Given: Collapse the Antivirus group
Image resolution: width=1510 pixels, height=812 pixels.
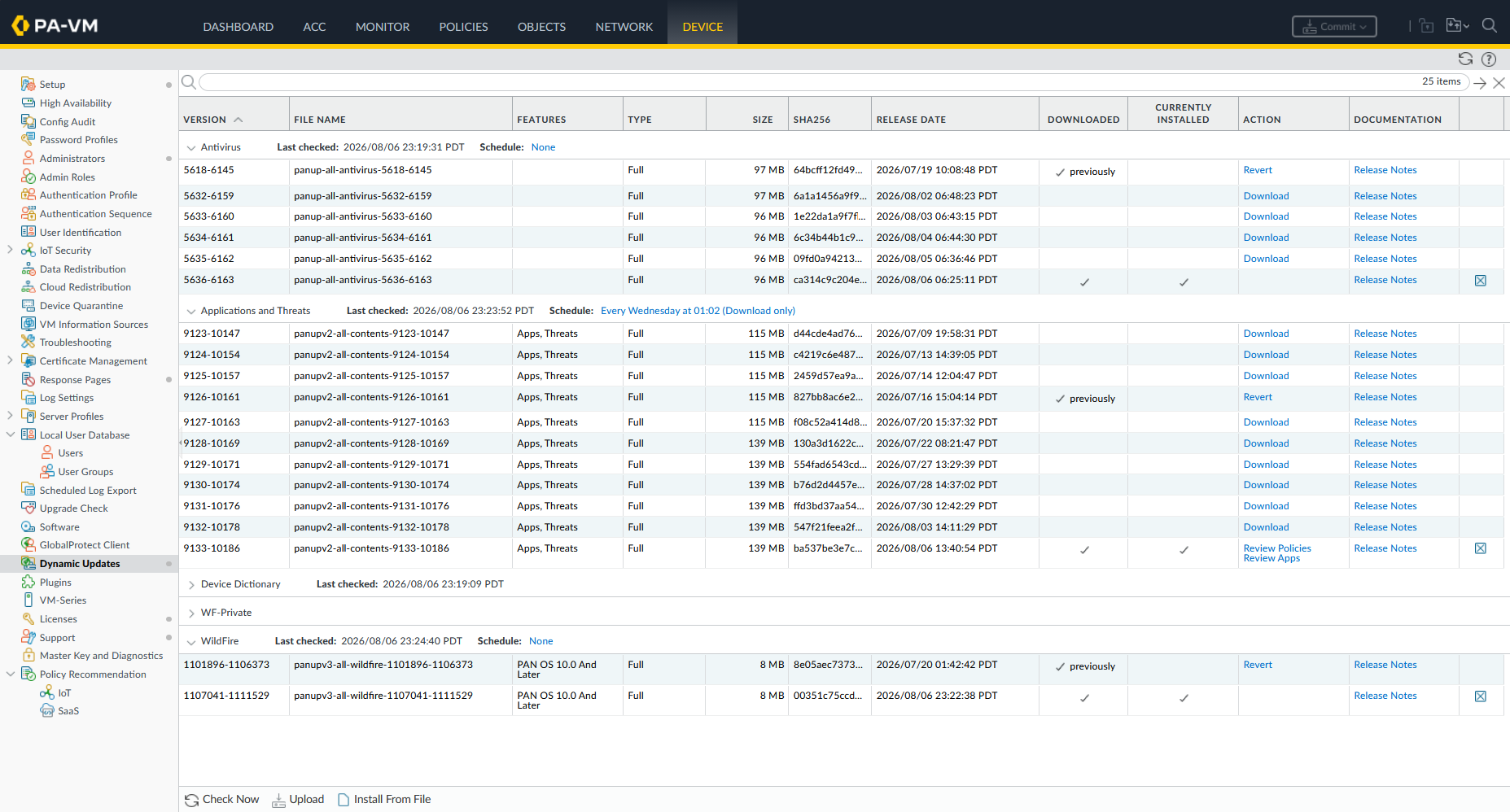Looking at the screenshot, I should (191, 148).
